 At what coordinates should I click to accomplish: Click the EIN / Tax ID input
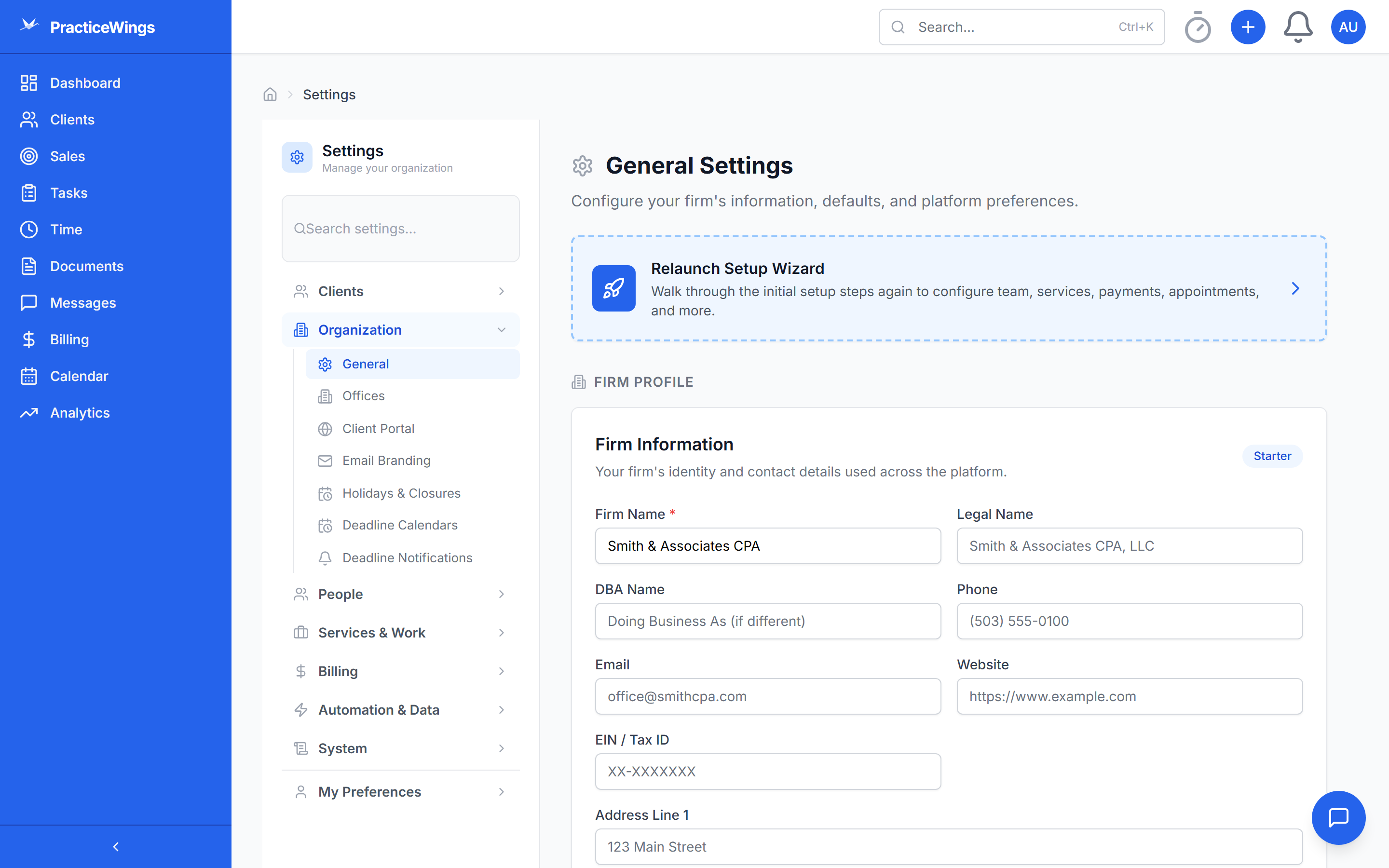point(767,772)
